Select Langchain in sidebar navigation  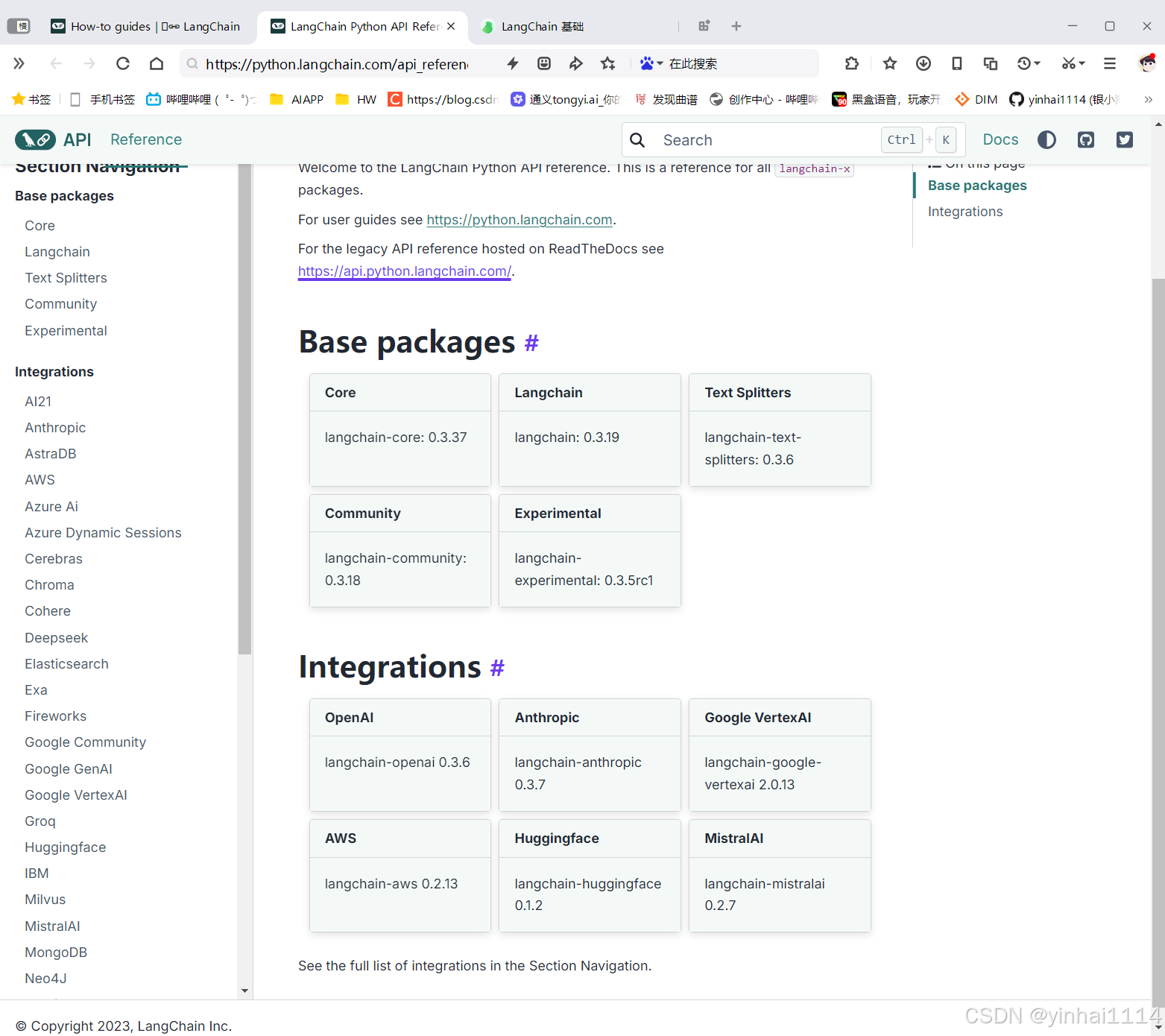57,252
